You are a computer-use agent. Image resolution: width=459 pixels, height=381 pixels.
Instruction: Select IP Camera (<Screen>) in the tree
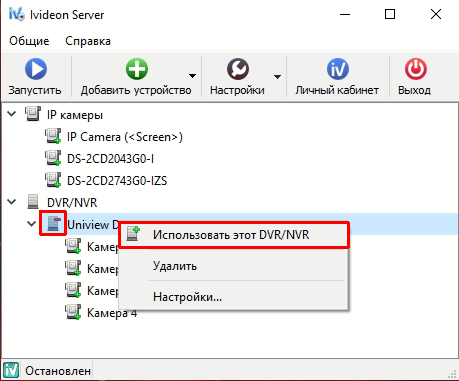pyautogui.click(x=125, y=137)
